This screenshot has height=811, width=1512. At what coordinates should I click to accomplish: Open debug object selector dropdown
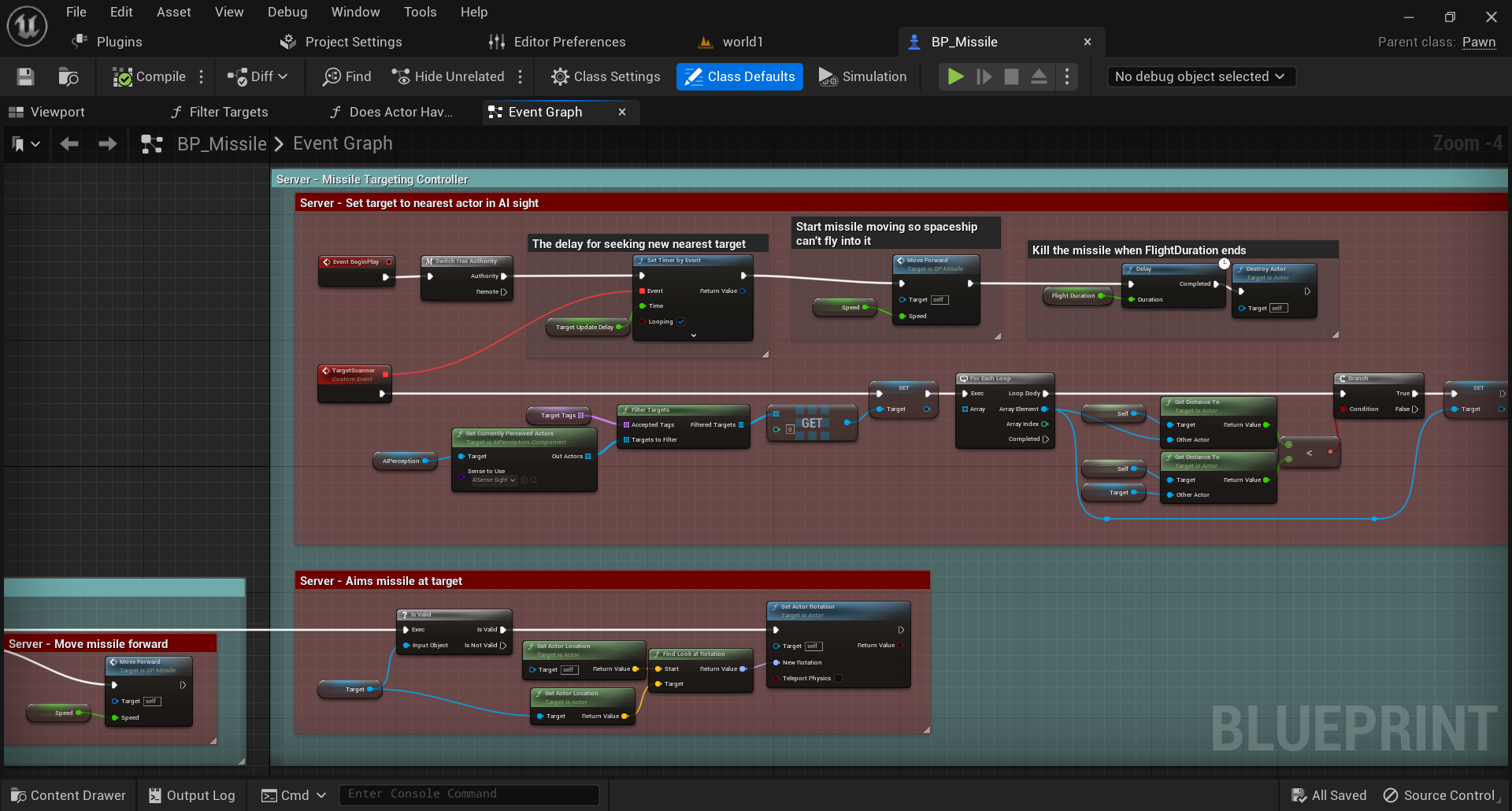(1200, 76)
